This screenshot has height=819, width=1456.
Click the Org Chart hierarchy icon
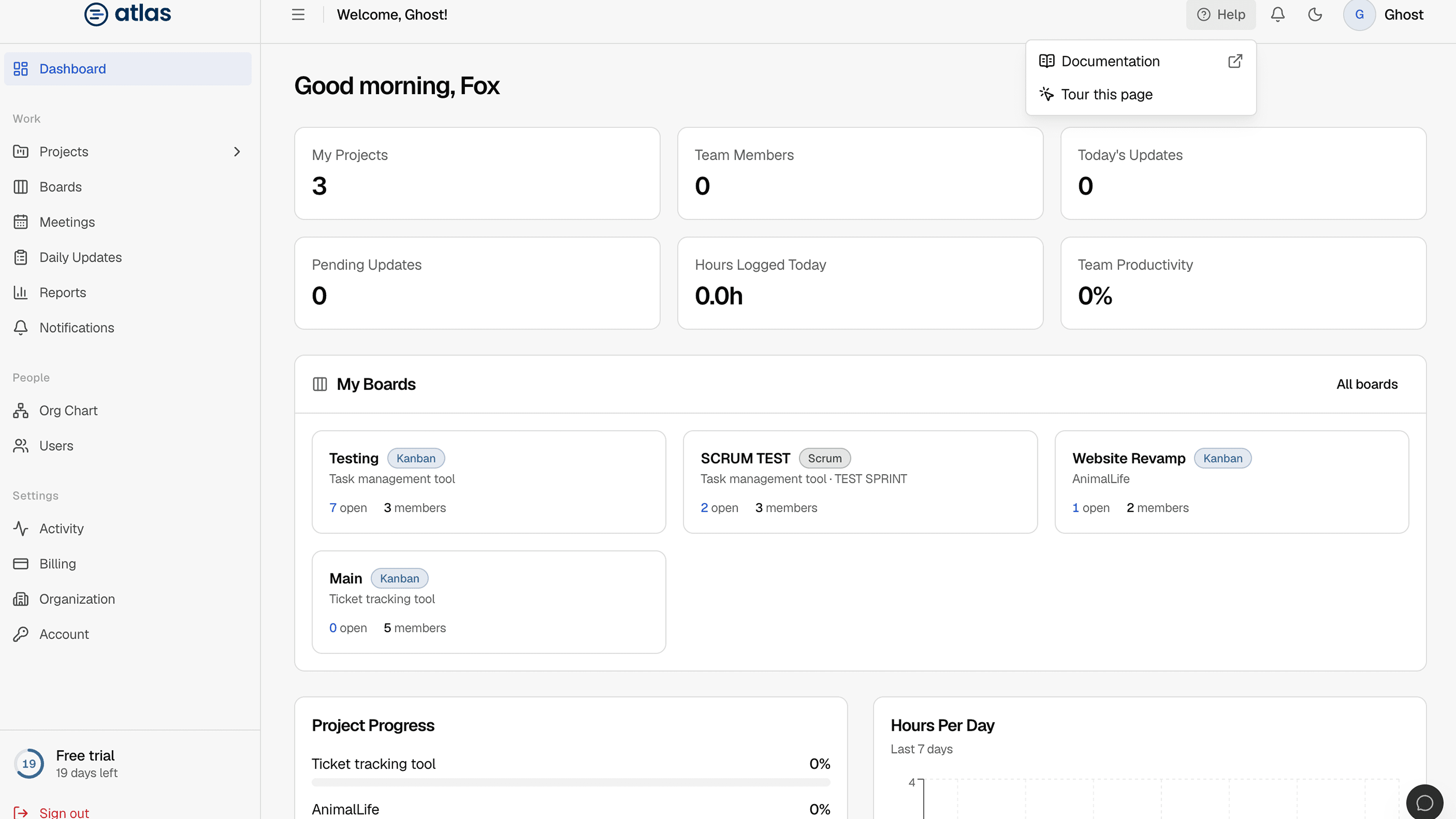21,411
